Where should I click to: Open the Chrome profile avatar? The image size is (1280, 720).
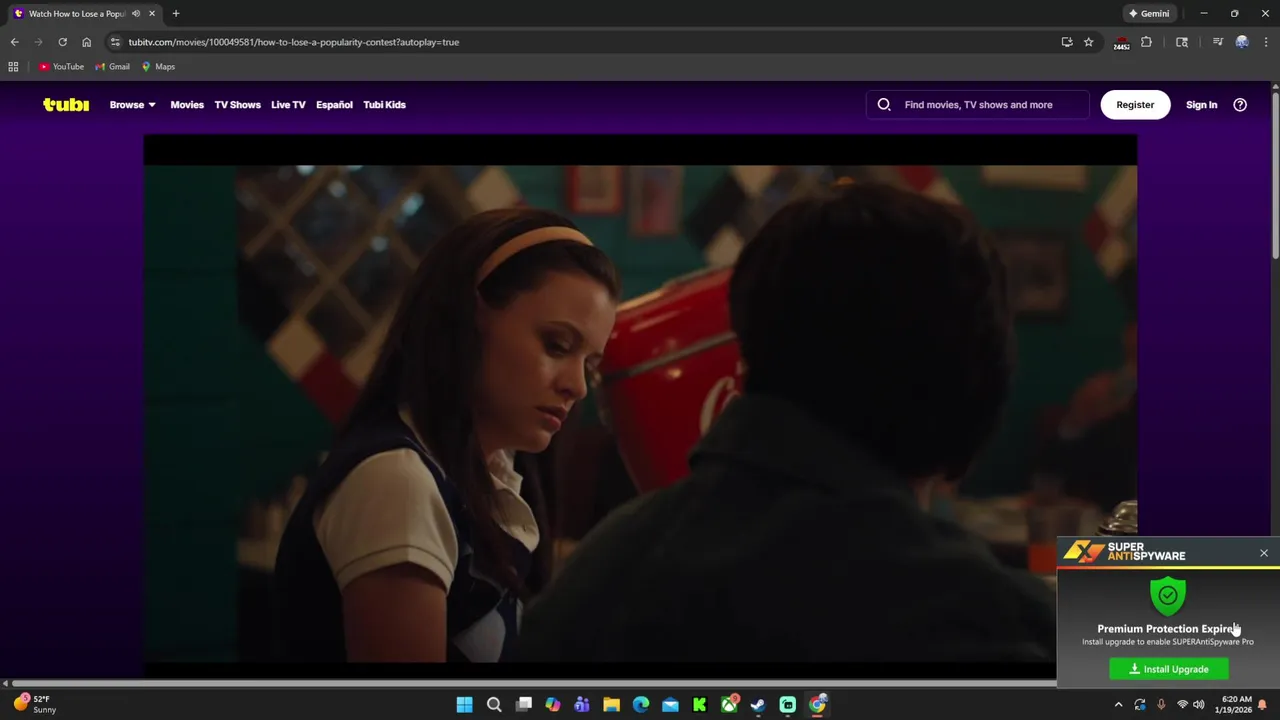click(1242, 42)
